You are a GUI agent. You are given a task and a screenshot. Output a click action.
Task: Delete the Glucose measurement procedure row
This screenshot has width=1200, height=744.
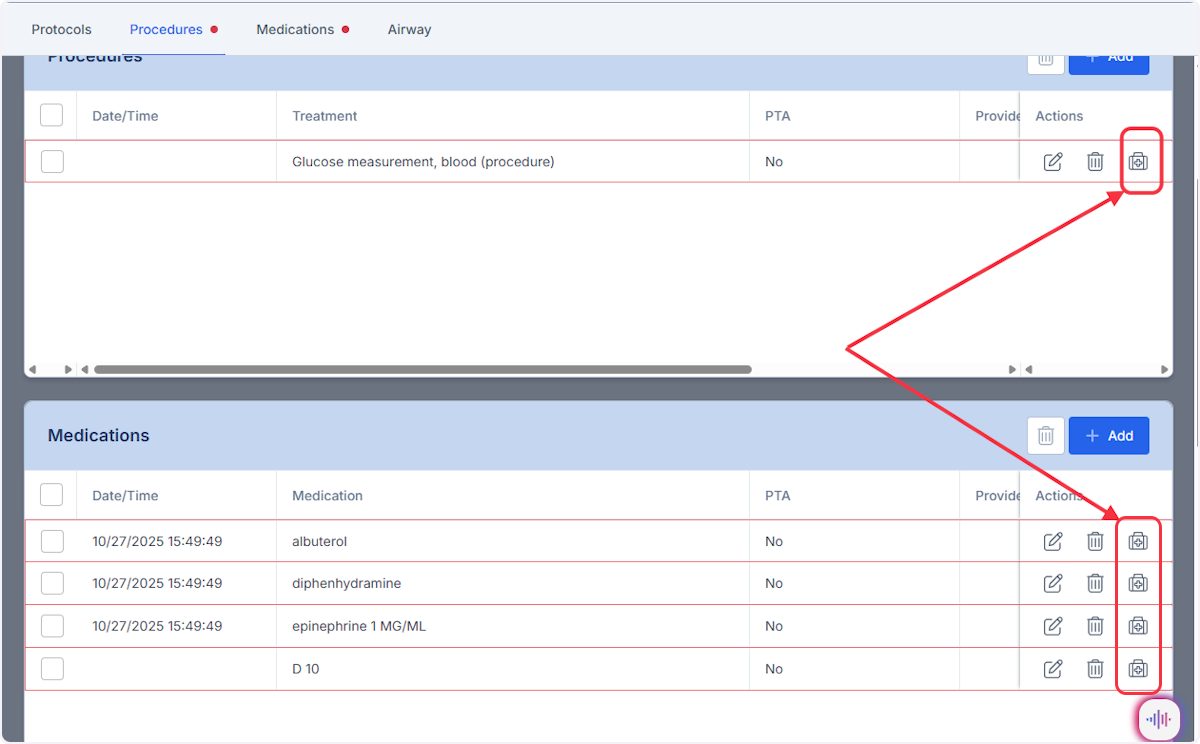pos(1095,162)
